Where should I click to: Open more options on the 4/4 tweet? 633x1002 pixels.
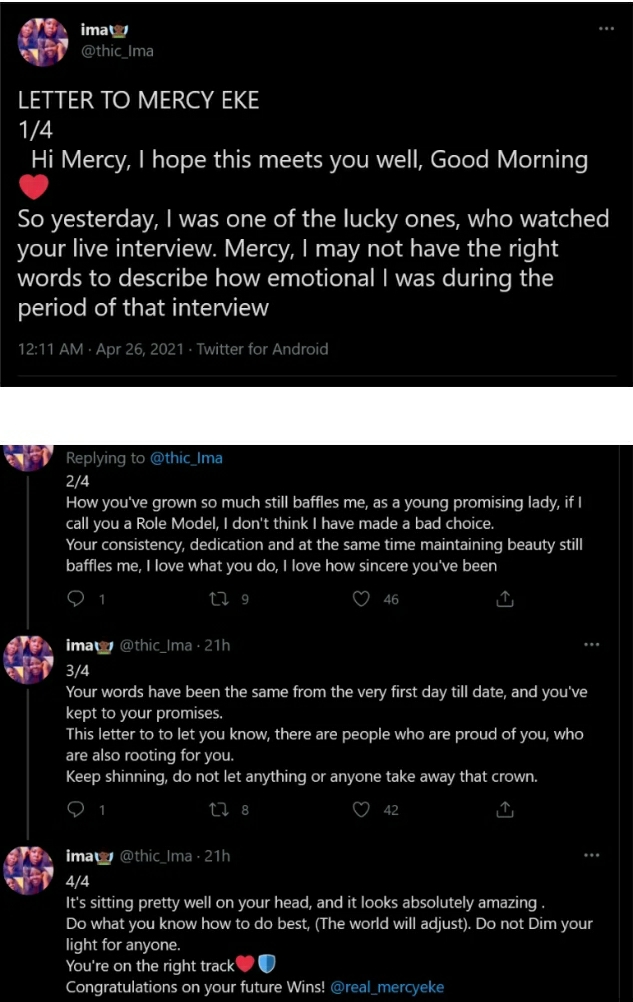pyautogui.click(x=591, y=855)
